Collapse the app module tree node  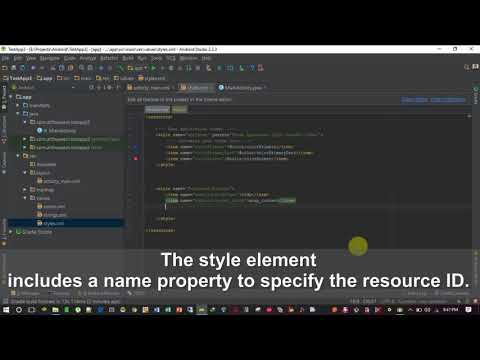click(11, 97)
